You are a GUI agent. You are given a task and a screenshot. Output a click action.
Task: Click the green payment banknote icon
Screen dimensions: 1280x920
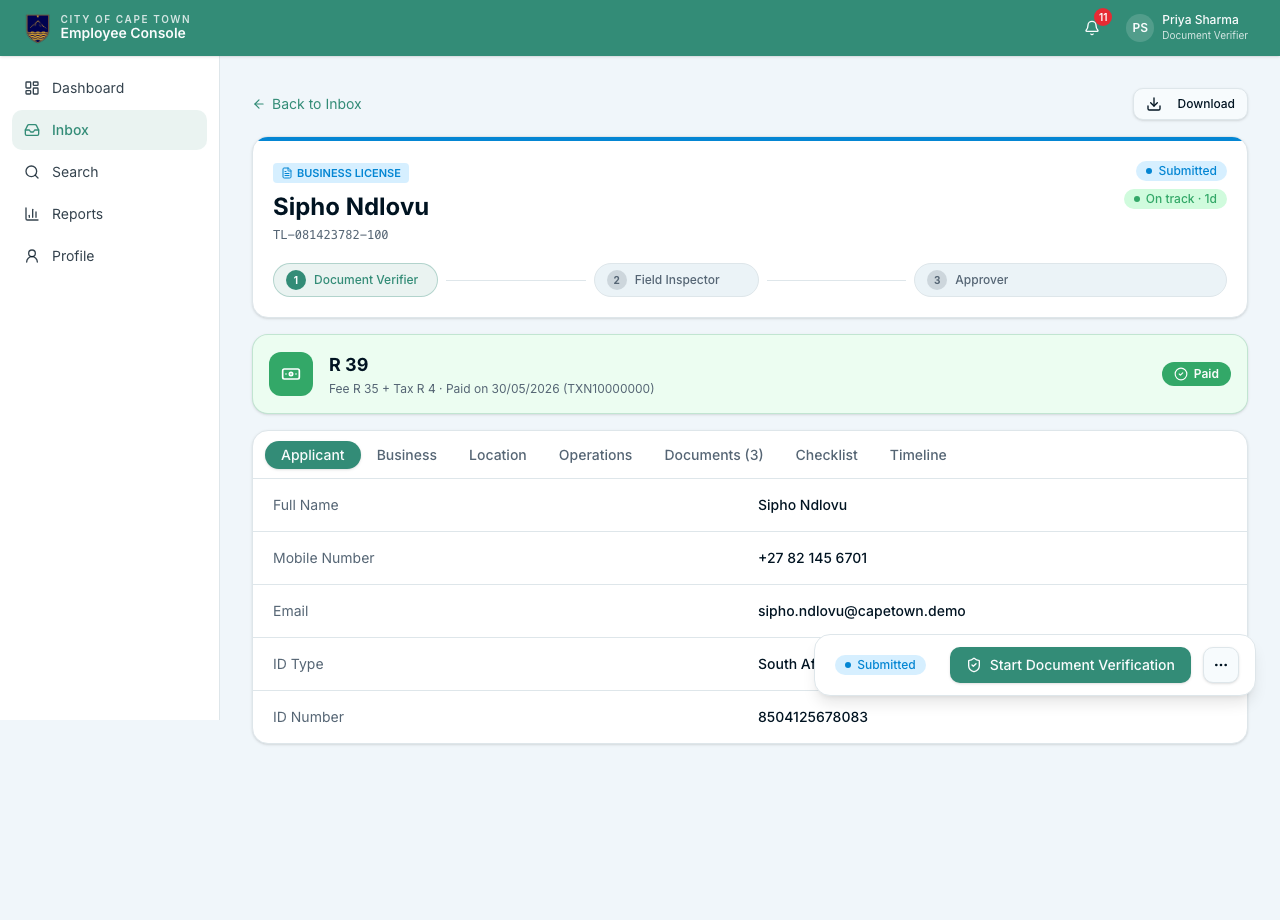point(291,374)
